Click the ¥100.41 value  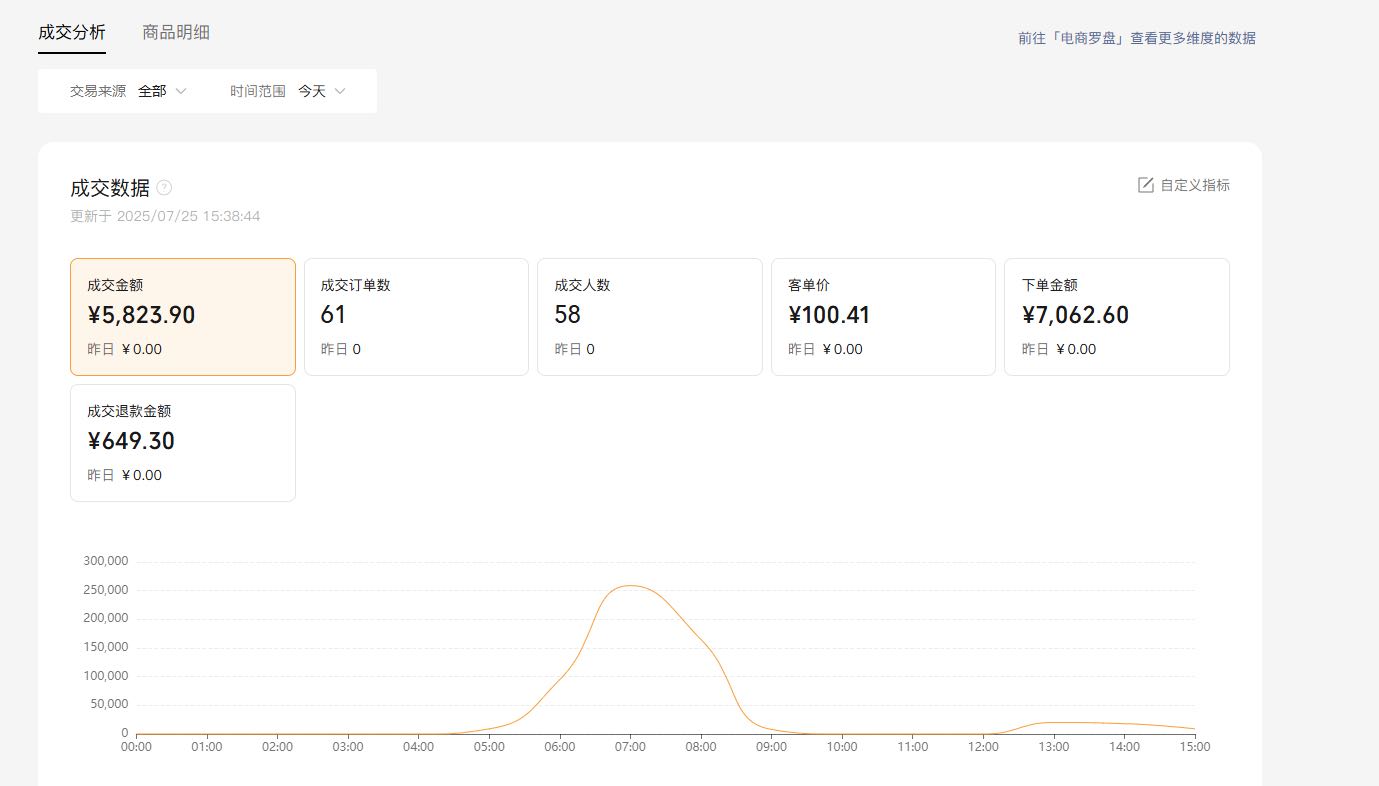(829, 315)
